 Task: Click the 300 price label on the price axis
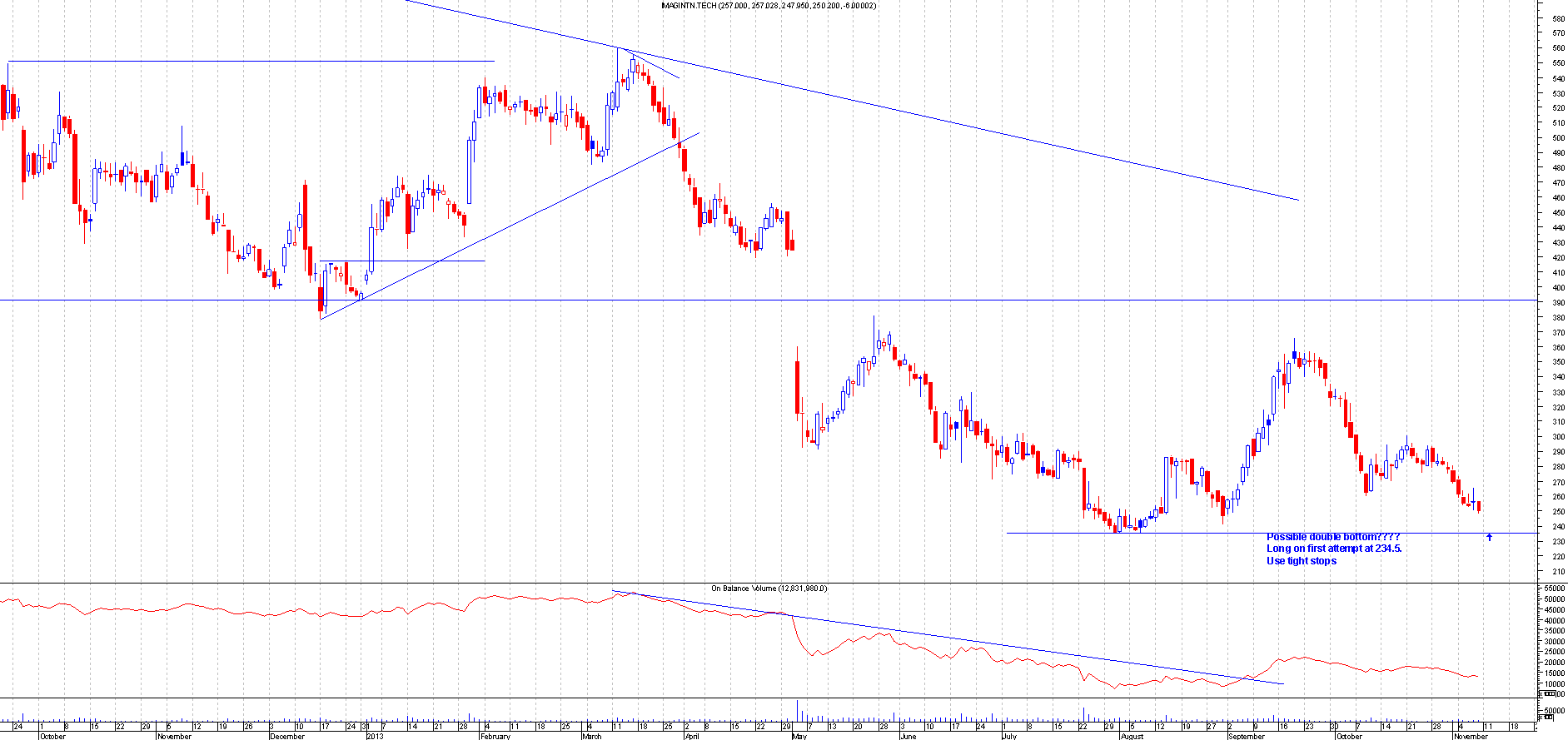pyautogui.click(x=1557, y=437)
